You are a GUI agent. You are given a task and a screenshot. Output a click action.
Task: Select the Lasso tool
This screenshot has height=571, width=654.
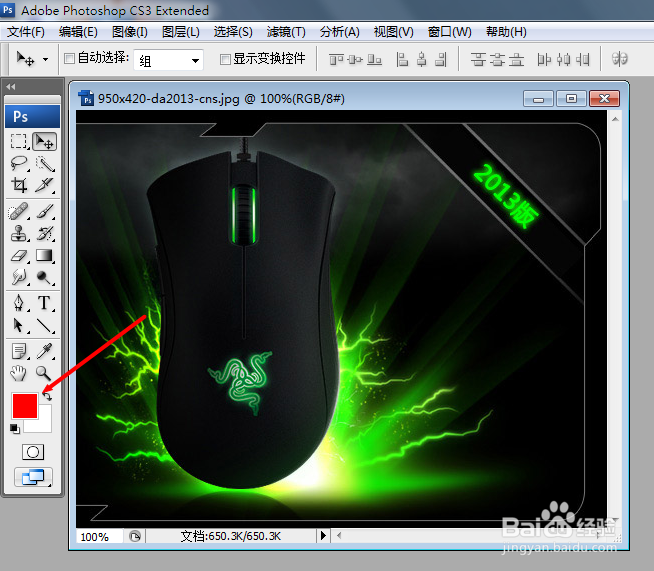(19, 163)
